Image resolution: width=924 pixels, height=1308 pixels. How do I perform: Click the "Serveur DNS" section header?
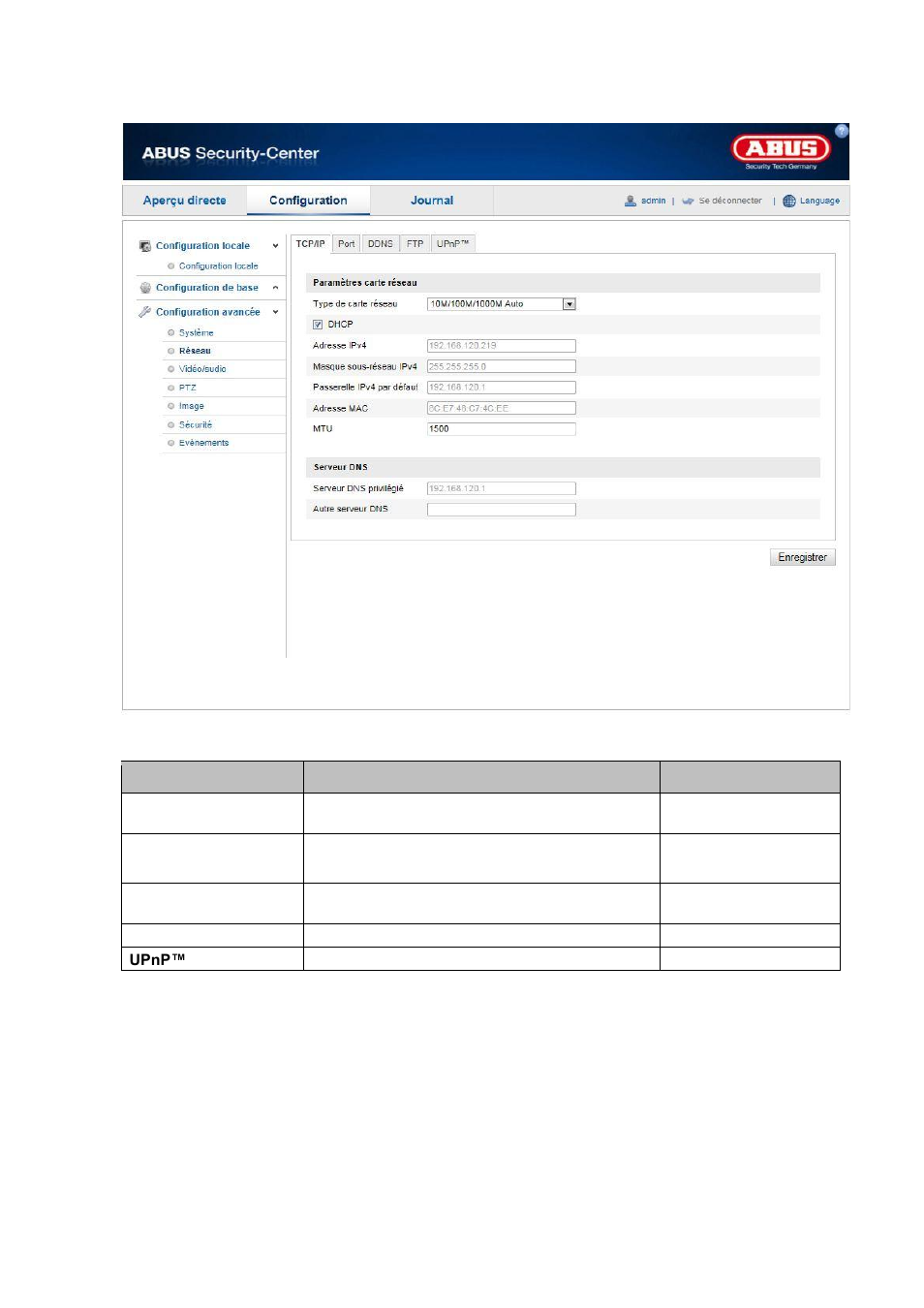pyautogui.click(x=564, y=467)
